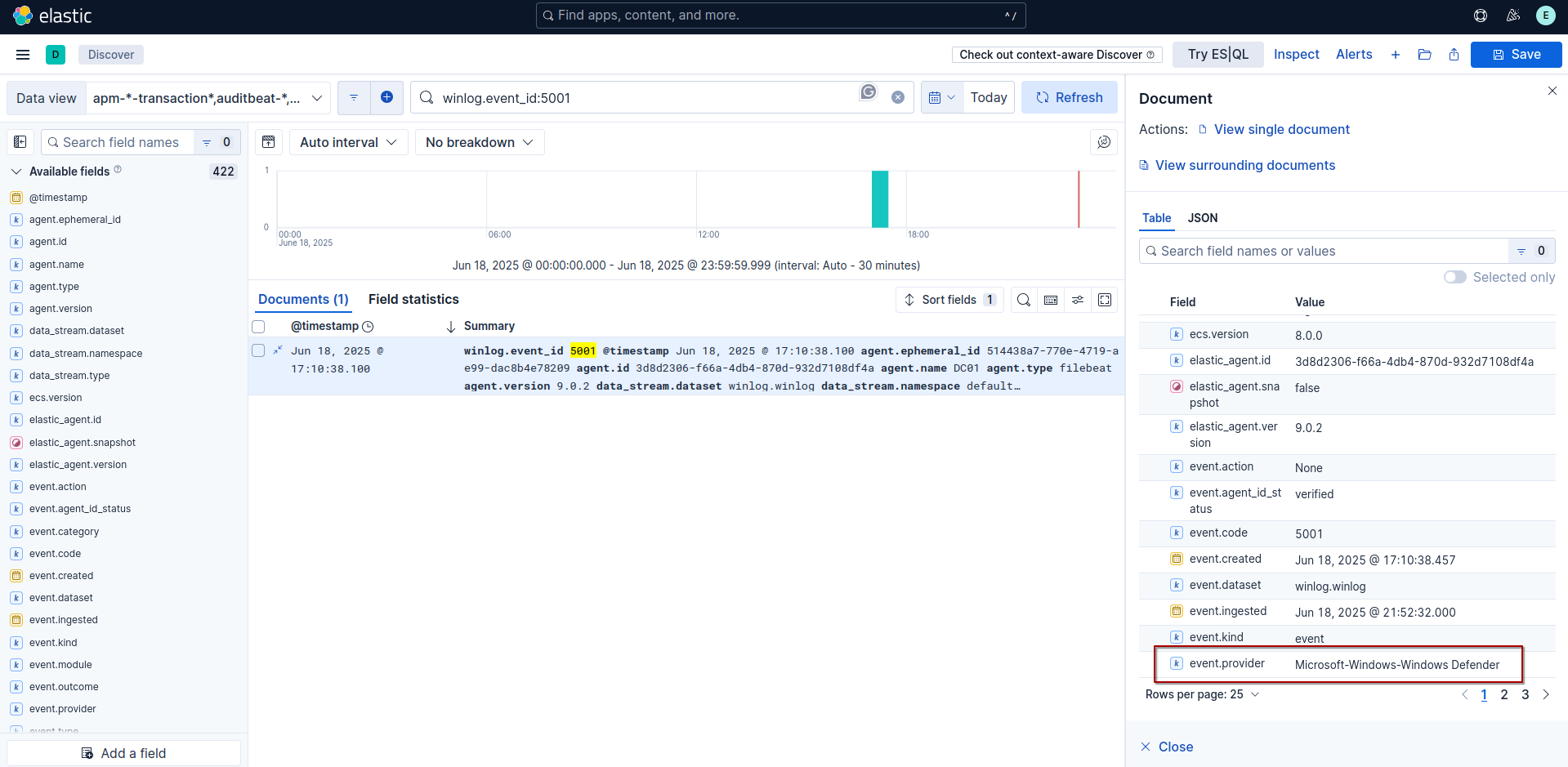Click the share icon in top bar
Viewport: 1568px width, 767px height.
[x=1454, y=55]
